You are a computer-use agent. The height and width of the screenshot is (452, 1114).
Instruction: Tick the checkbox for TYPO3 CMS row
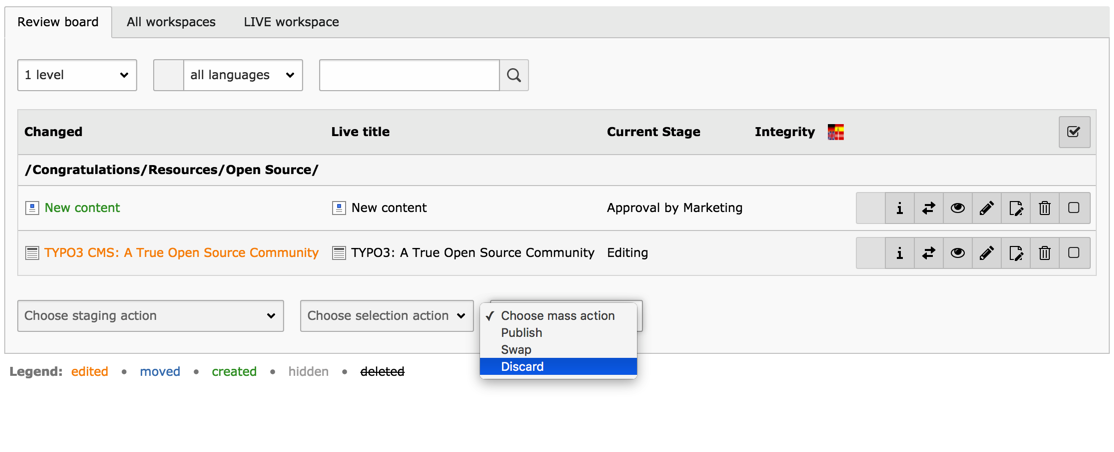point(1073,253)
